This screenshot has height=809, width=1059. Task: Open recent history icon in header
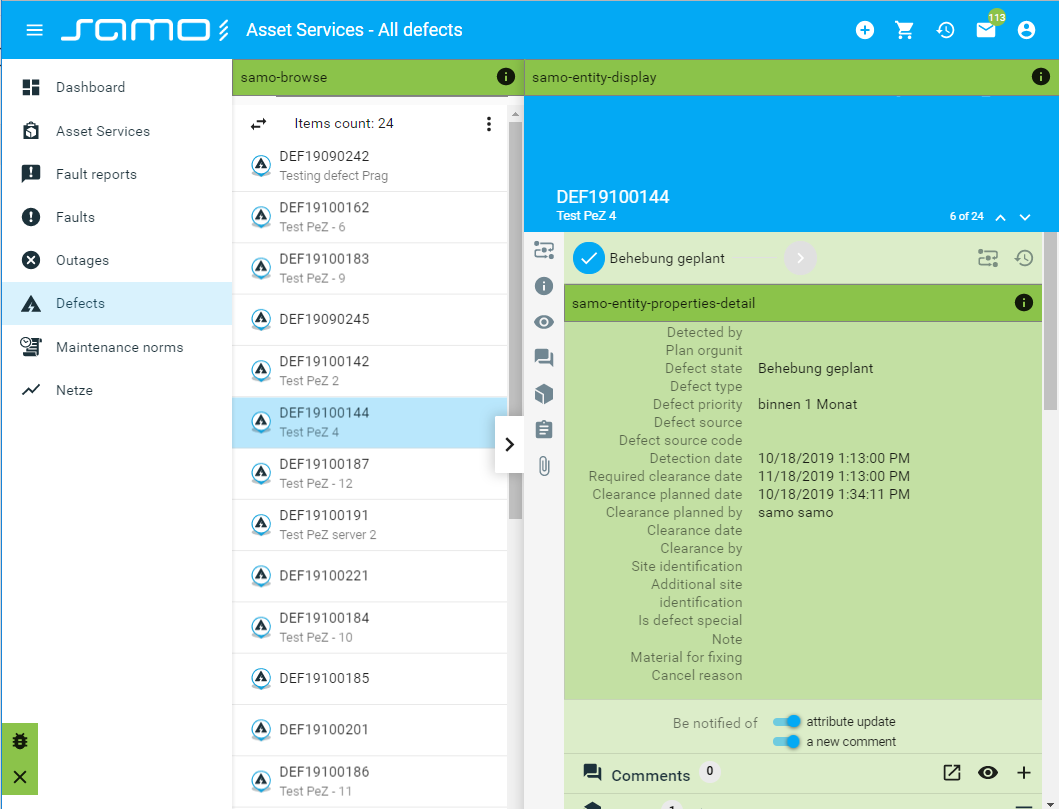tap(945, 30)
